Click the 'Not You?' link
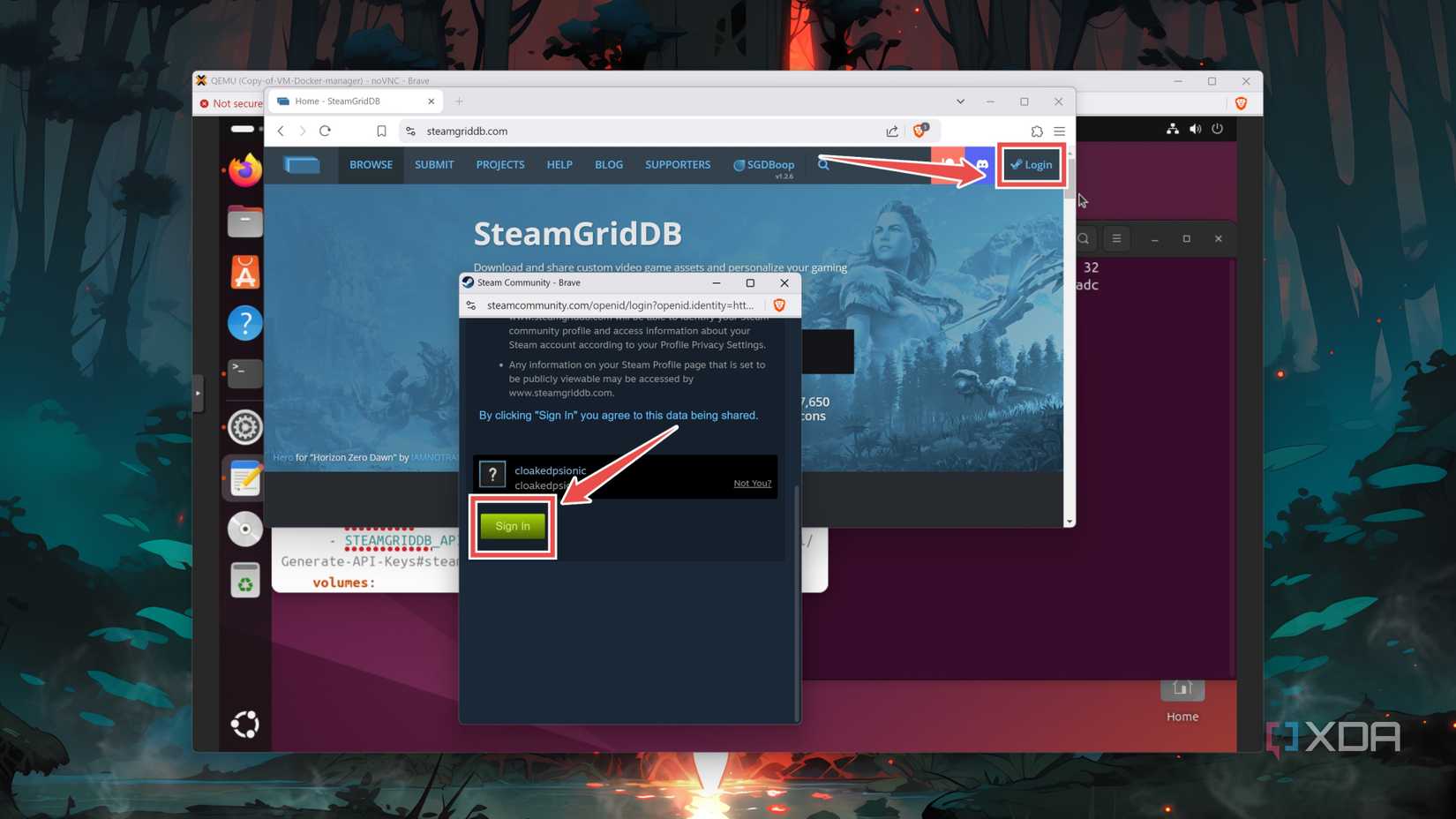Viewport: 1456px width, 819px height. (x=752, y=483)
